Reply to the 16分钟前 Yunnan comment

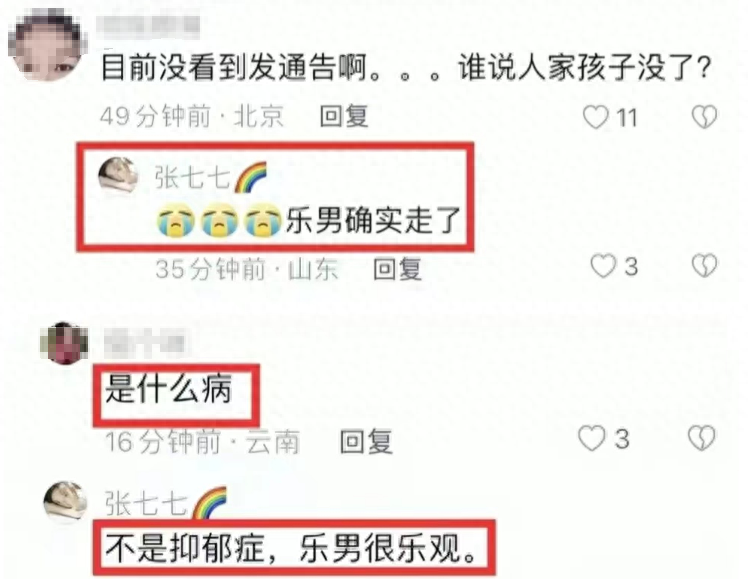pyautogui.click(x=366, y=441)
